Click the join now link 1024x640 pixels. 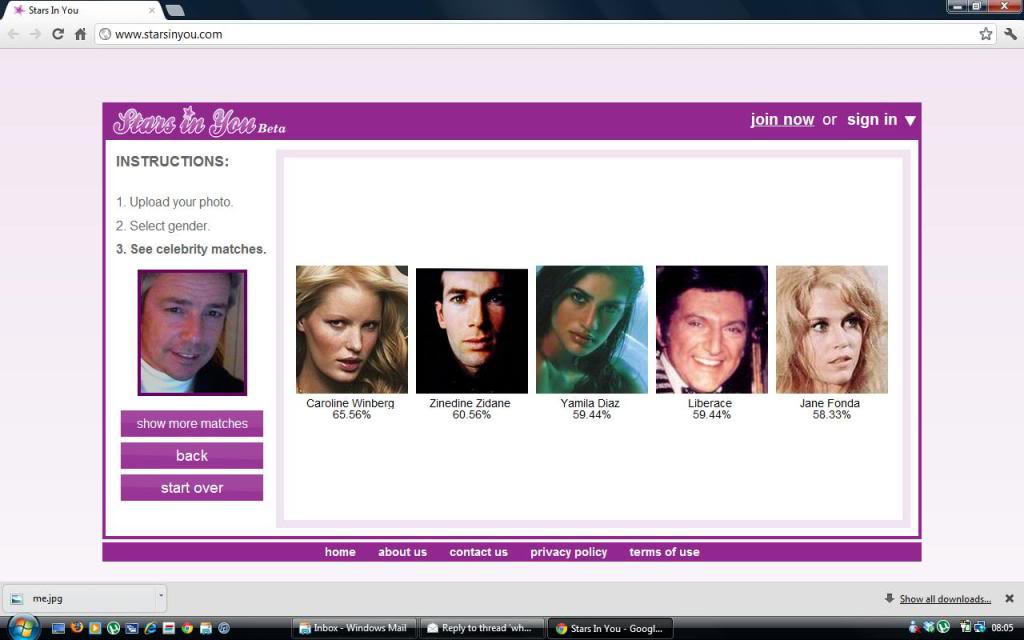click(782, 120)
